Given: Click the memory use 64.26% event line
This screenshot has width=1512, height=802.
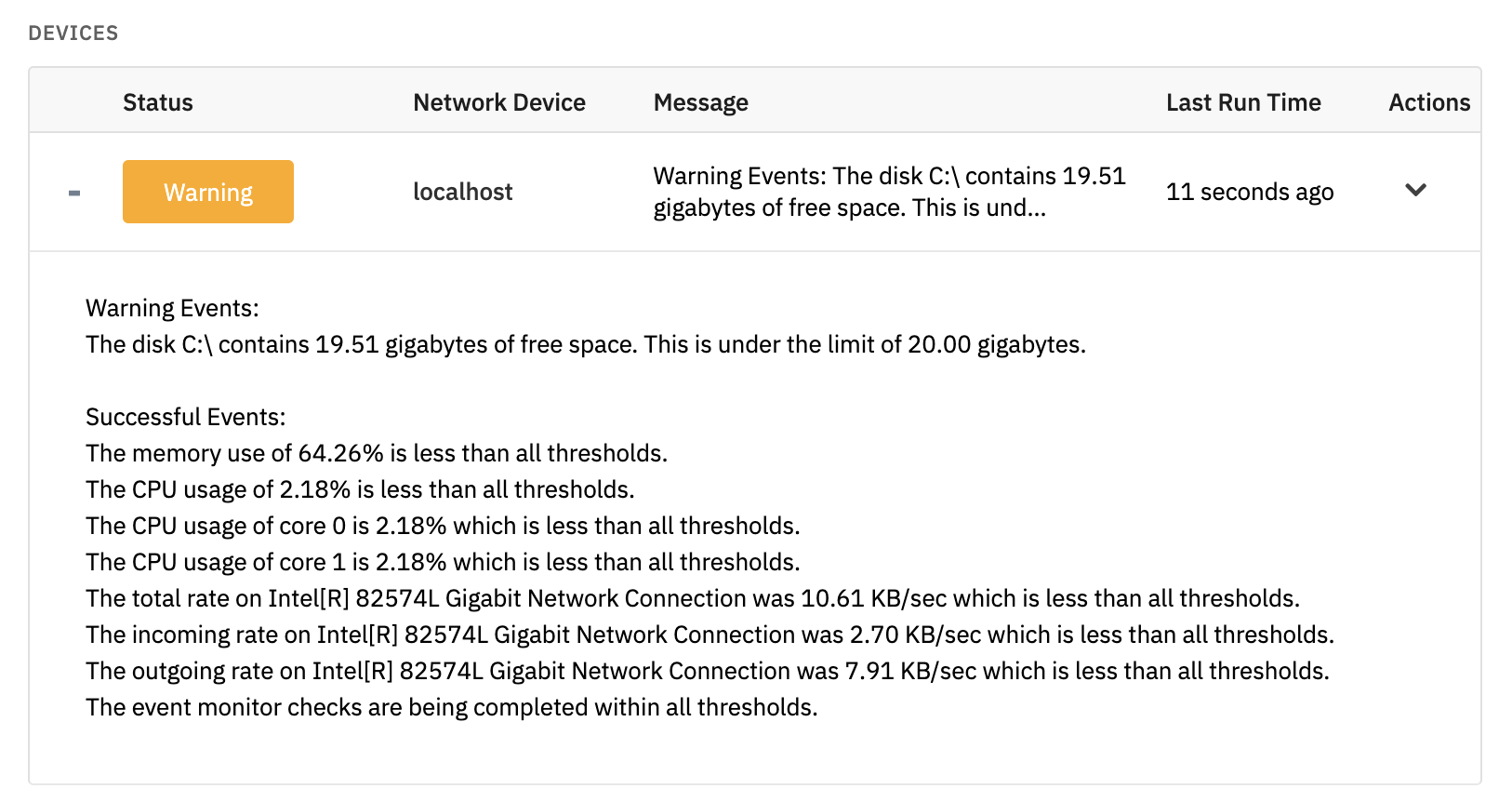Looking at the screenshot, I should (x=377, y=453).
